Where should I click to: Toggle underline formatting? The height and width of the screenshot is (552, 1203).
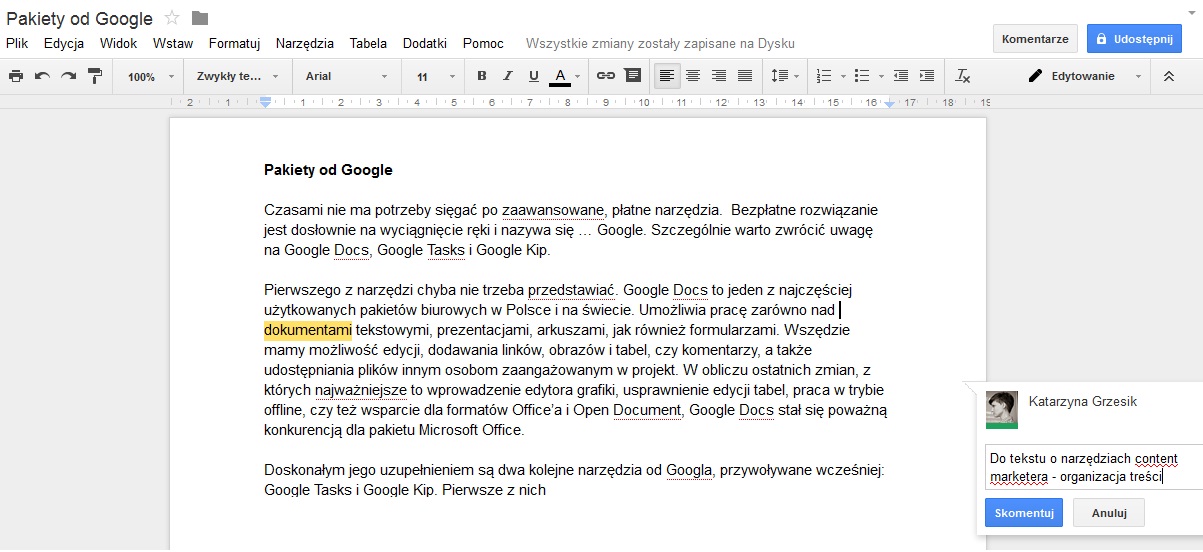click(534, 76)
